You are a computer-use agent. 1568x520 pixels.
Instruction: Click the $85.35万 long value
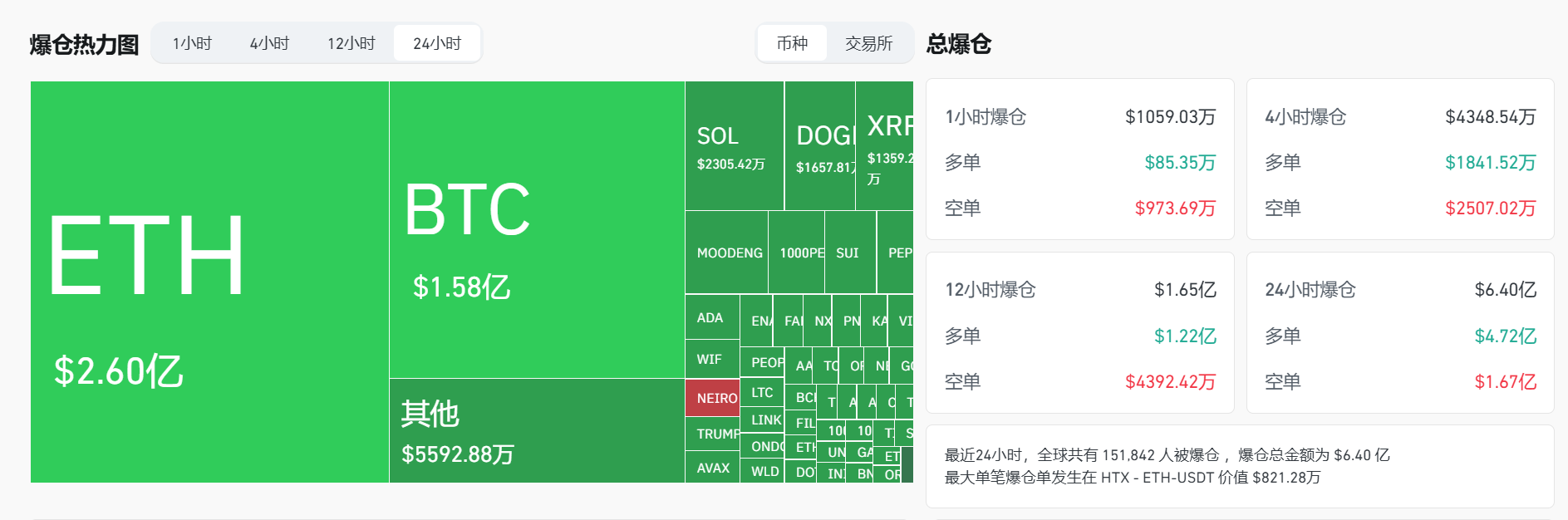point(1180,163)
